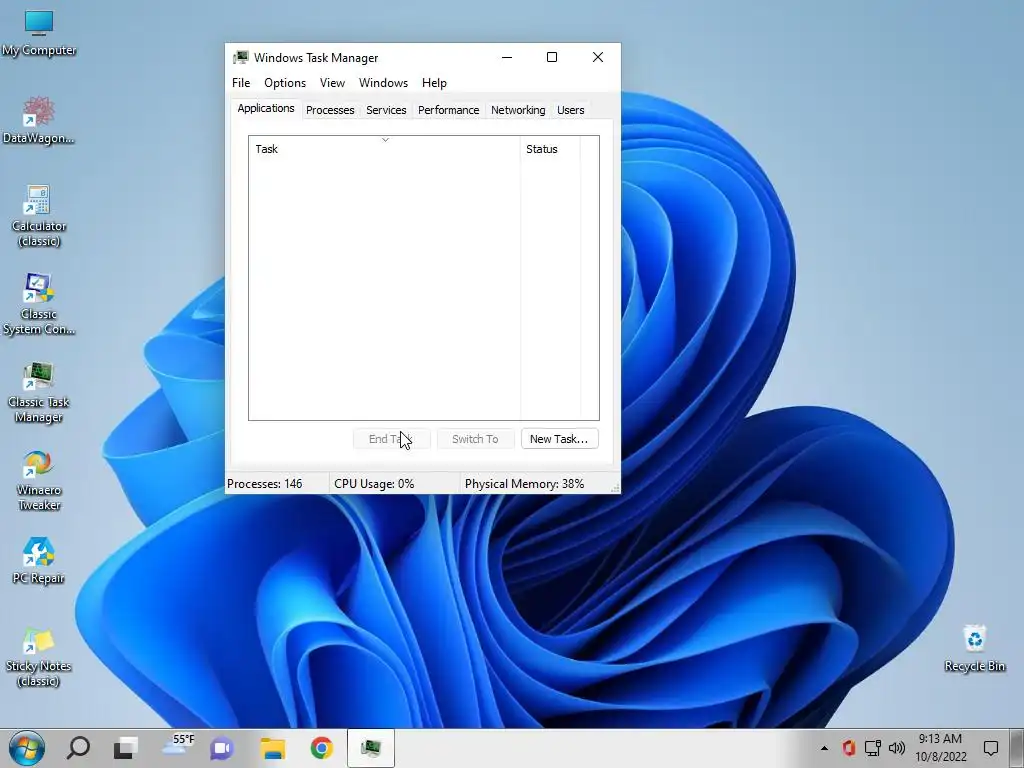Switch to the Networking tab
1024x768 pixels.
coord(518,110)
